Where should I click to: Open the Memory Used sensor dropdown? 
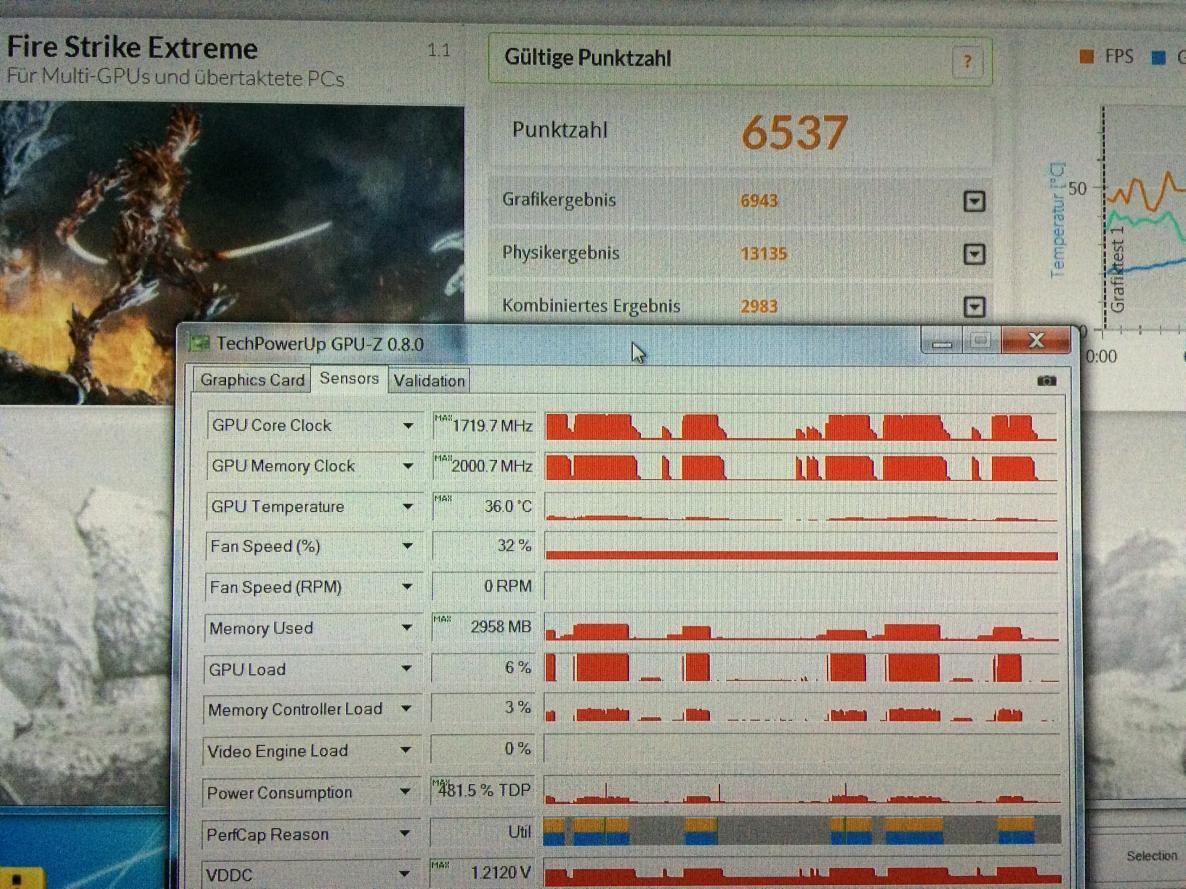click(406, 627)
